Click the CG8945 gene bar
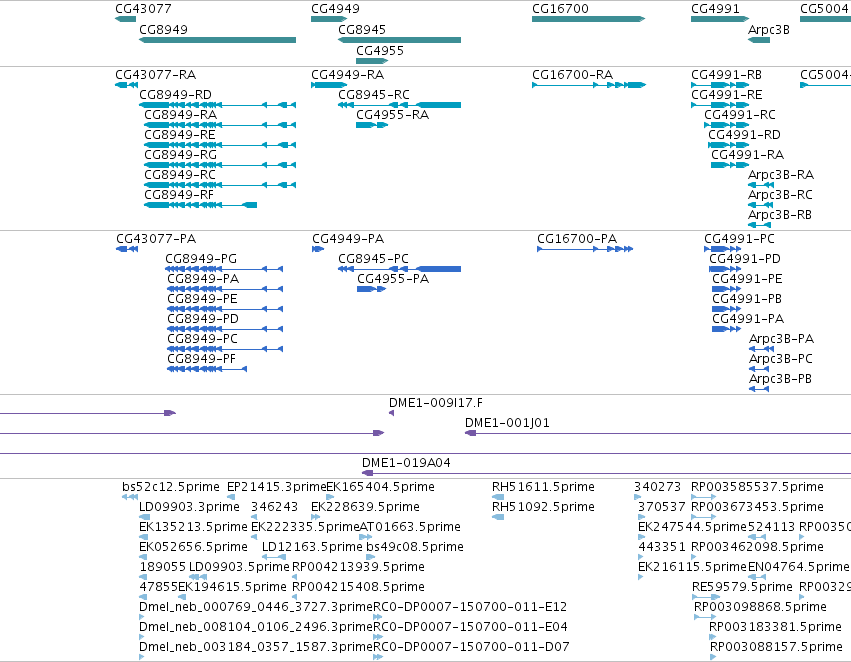 pyautogui.click(x=399, y=40)
